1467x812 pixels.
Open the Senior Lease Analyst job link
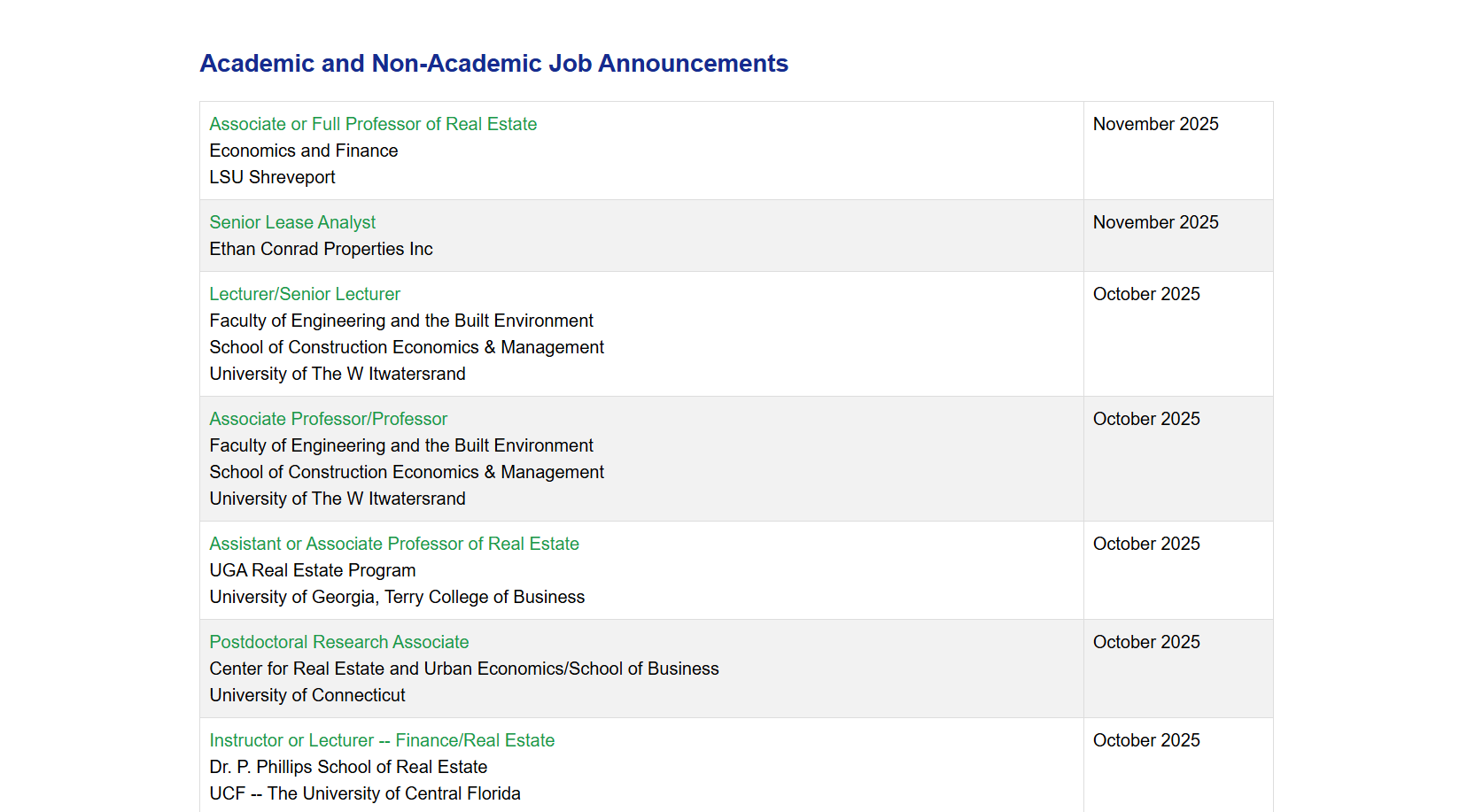pos(292,222)
